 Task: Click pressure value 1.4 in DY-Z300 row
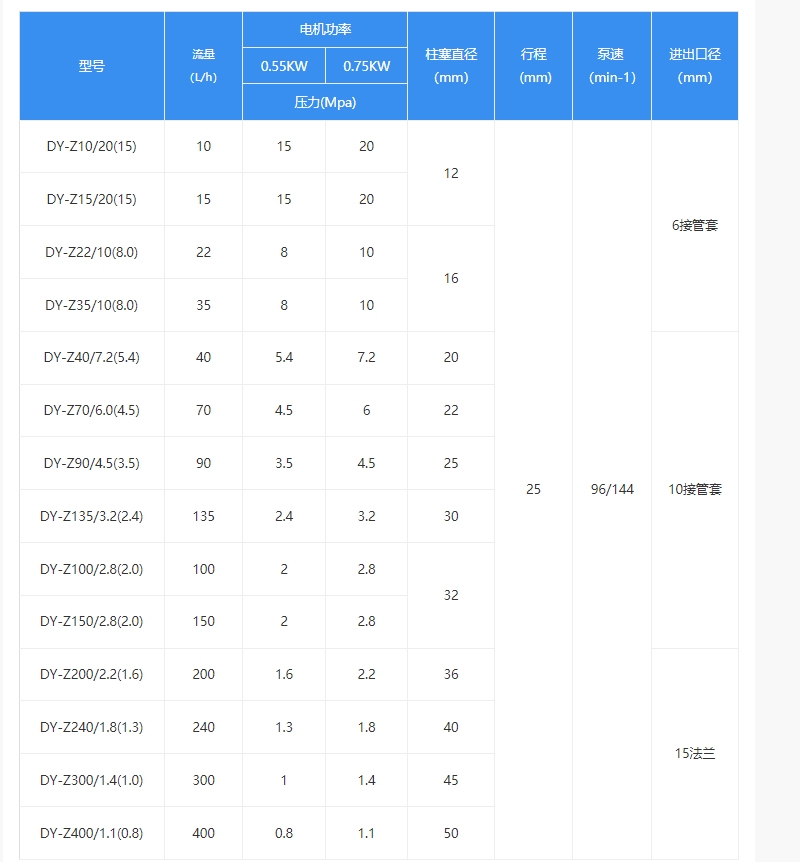coord(367,780)
